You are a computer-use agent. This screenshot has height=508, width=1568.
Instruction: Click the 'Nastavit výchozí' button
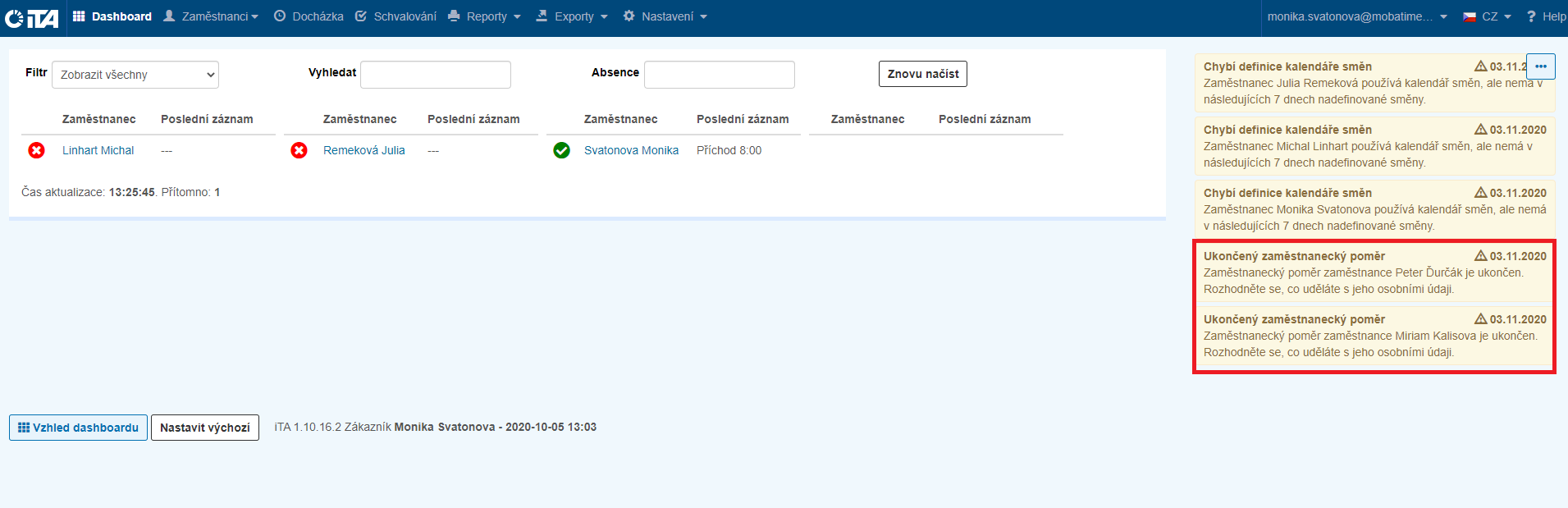[205, 428]
